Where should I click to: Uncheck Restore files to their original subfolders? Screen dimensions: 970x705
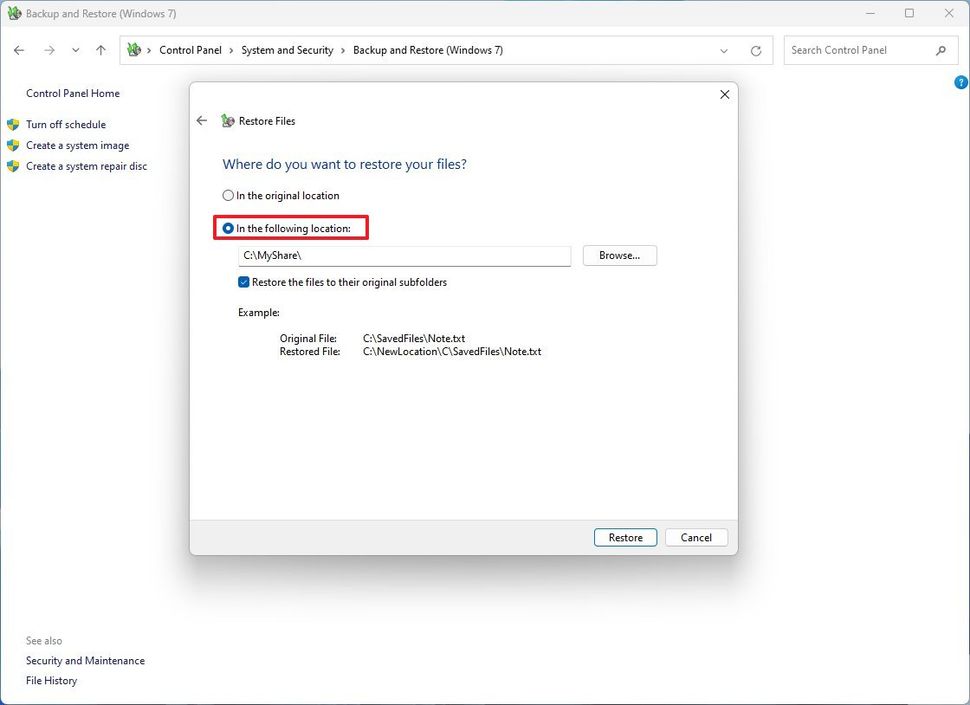click(x=243, y=282)
